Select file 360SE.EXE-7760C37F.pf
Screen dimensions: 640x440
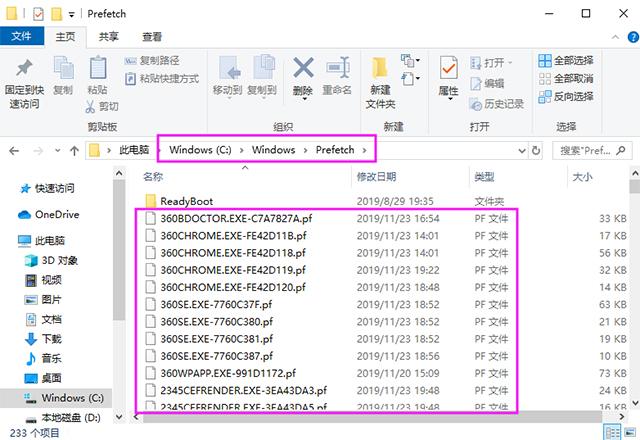point(209,304)
